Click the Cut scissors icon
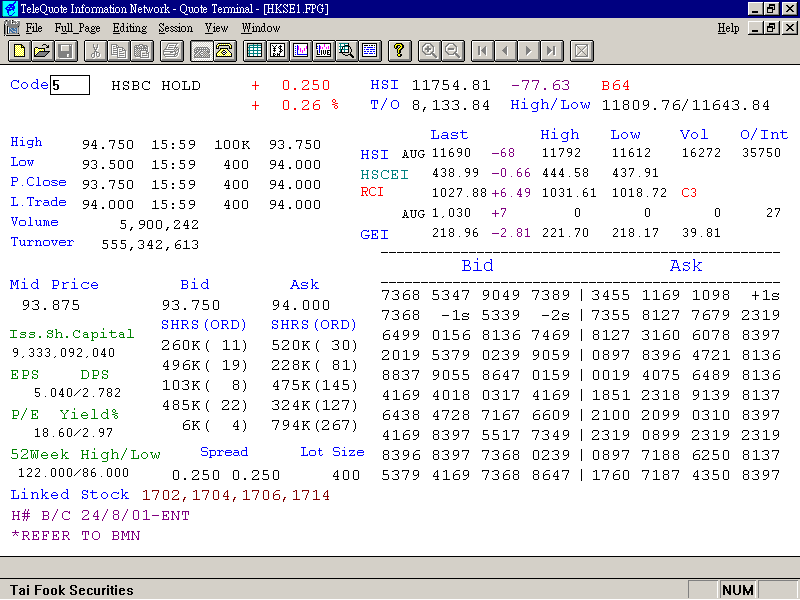 pos(95,51)
